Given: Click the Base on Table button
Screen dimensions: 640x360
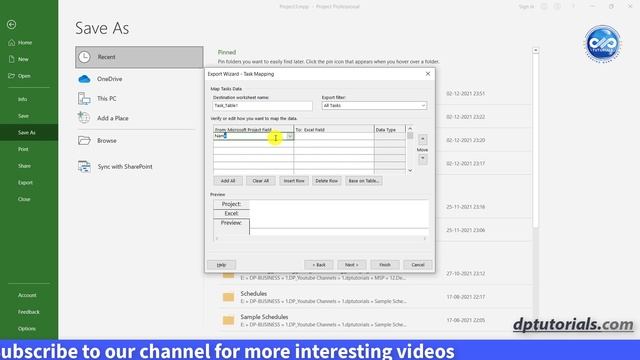Looking at the screenshot, I should click(x=364, y=181).
